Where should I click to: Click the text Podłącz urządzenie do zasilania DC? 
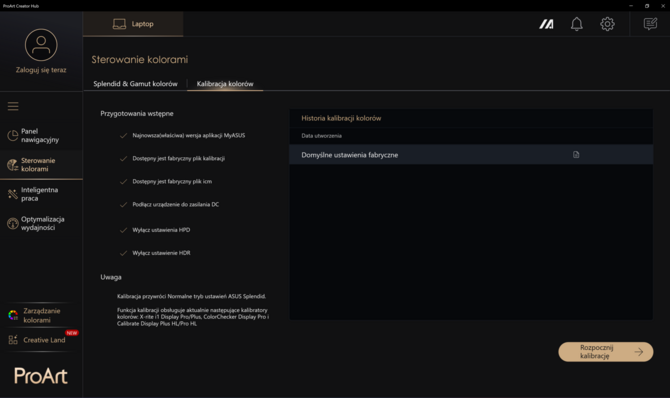point(176,205)
